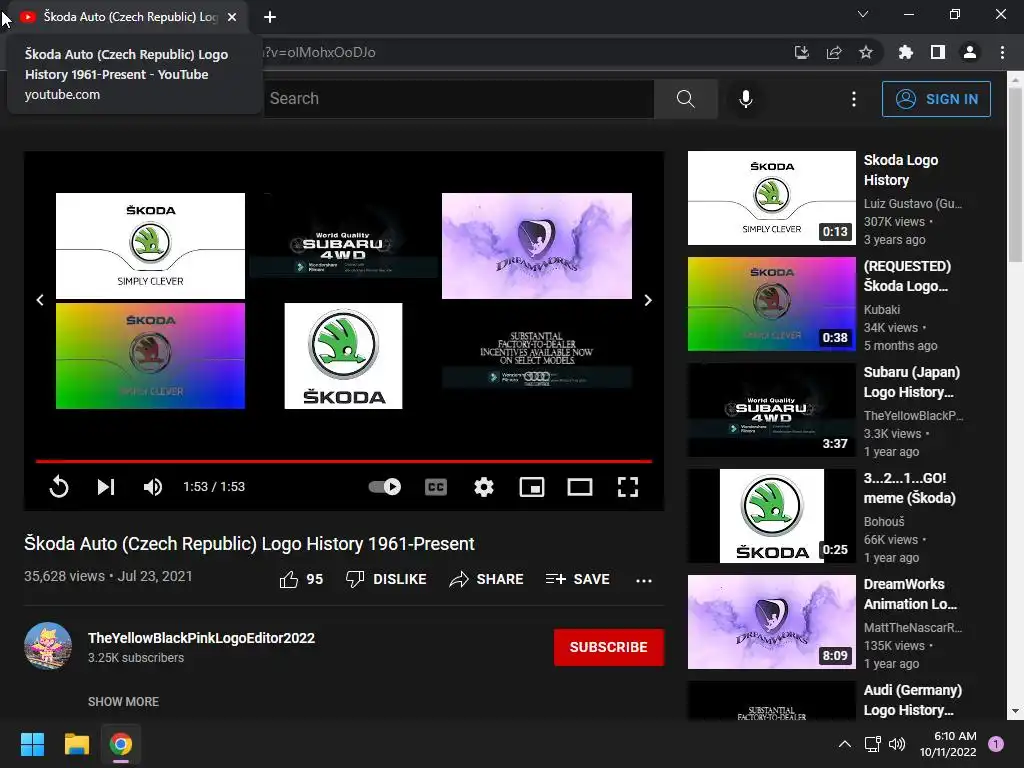This screenshot has width=1024, height=768.
Task: Open Chrome extensions puzzle icon
Action: pyautogui.click(x=905, y=52)
